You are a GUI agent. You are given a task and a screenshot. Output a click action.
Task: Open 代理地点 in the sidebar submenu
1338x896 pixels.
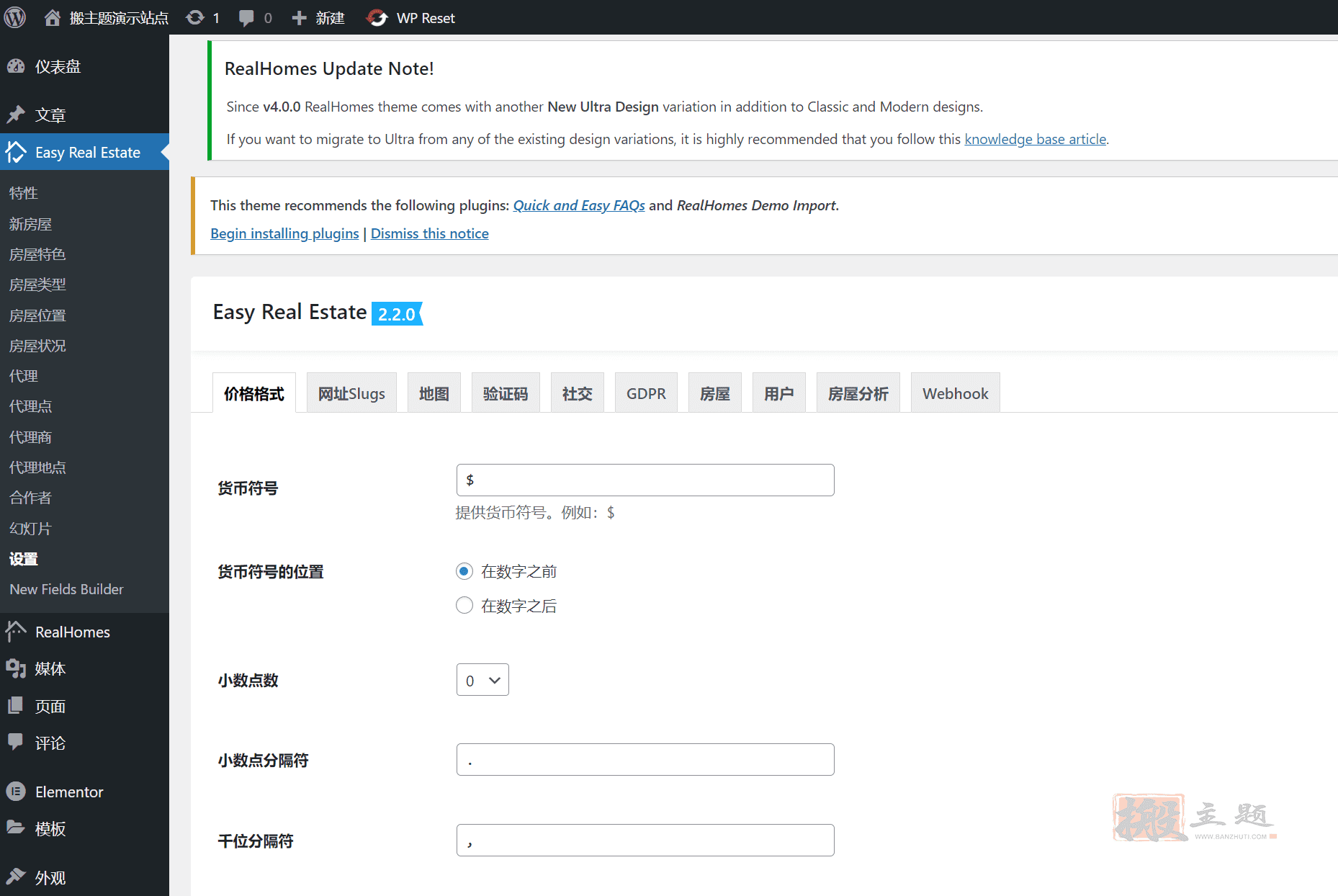(x=37, y=467)
